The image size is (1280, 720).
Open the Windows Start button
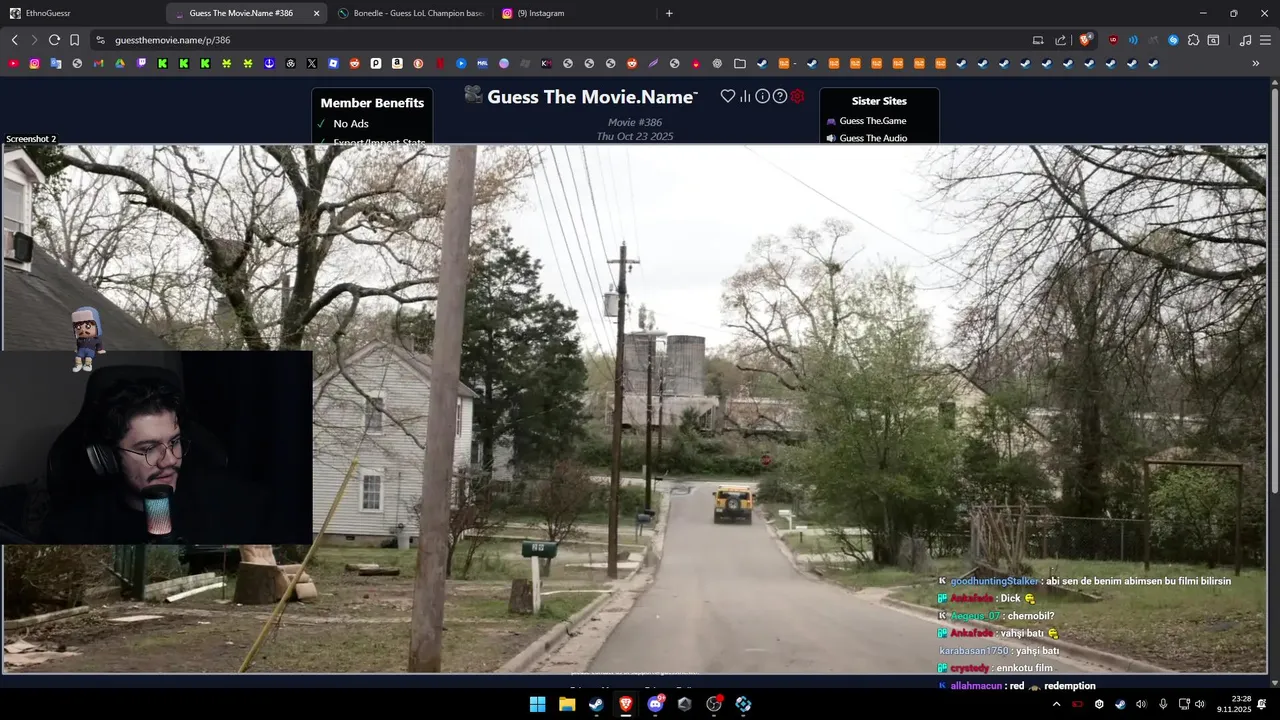[x=537, y=704]
